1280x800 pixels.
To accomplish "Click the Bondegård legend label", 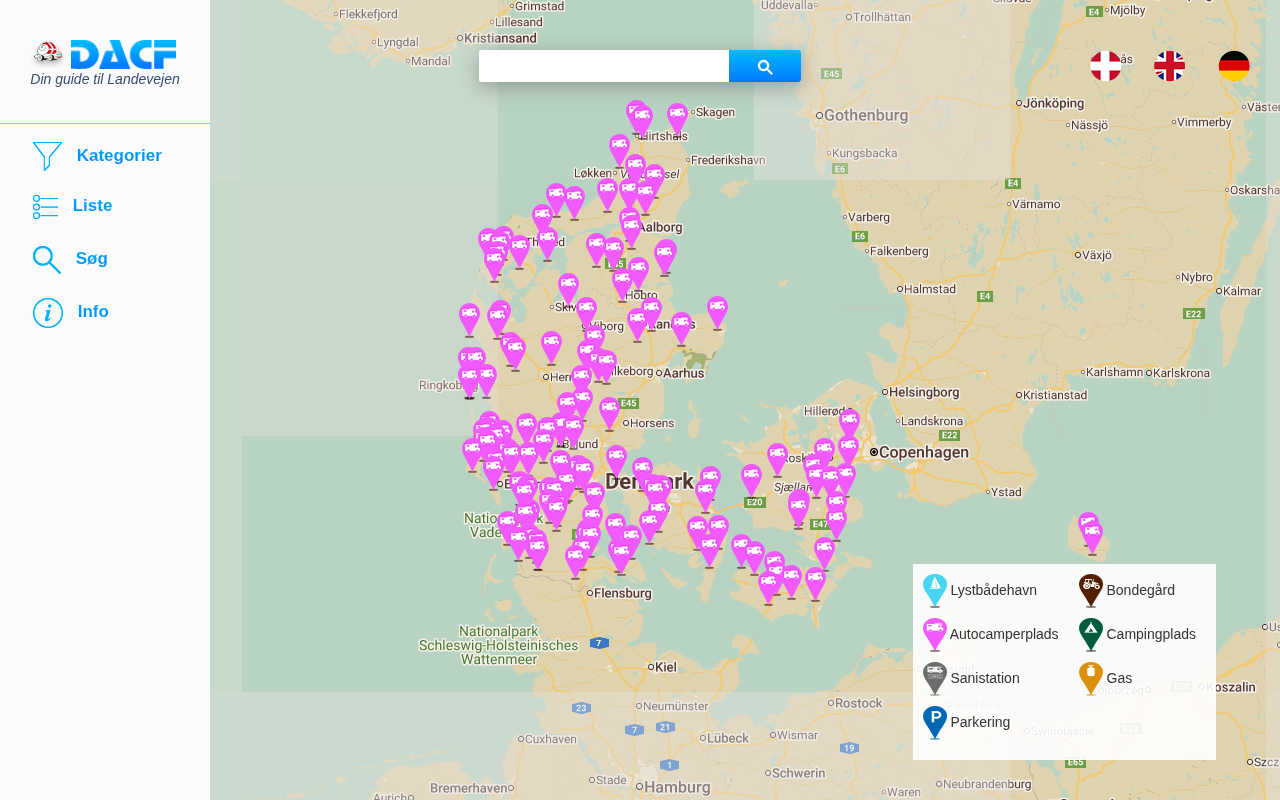I will click(x=1141, y=590).
